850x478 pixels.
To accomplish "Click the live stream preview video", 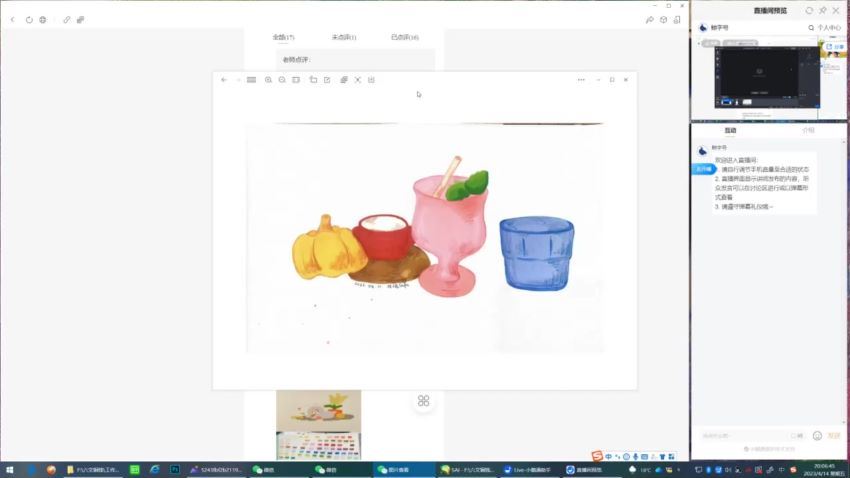I will pos(767,77).
